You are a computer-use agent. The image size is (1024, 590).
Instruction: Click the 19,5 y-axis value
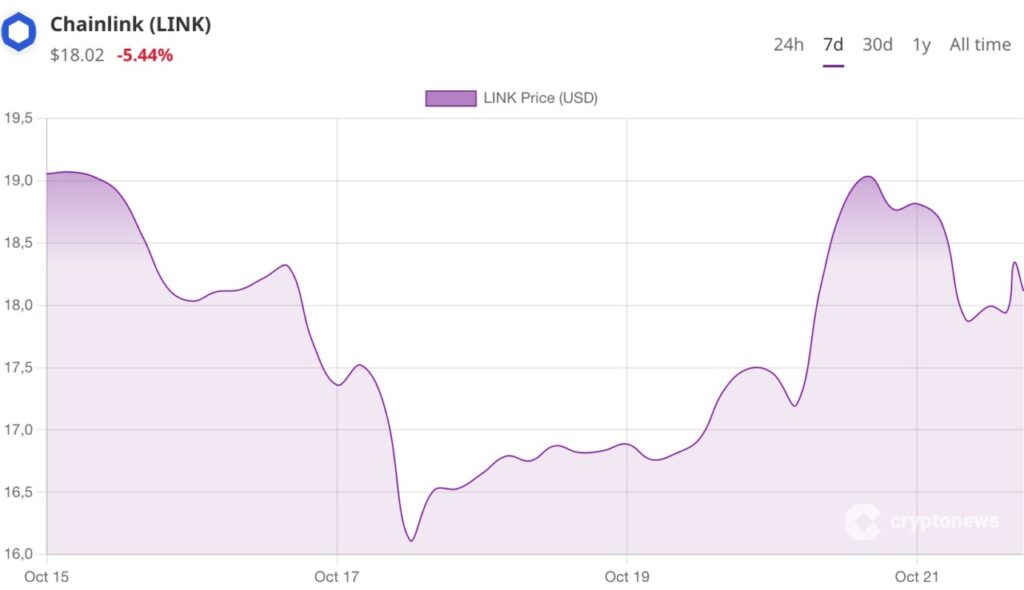[19, 119]
